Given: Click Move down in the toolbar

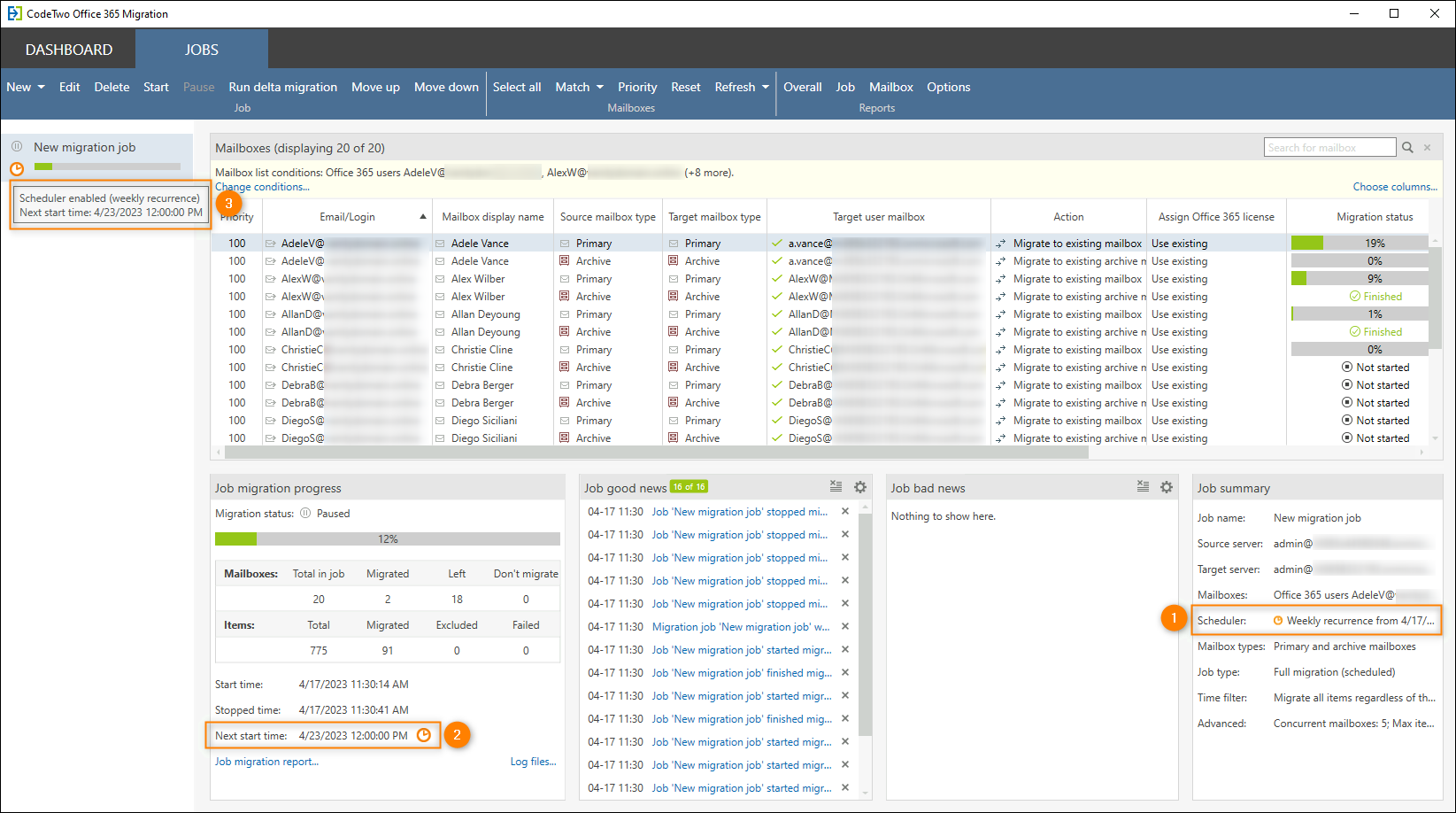Looking at the screenshot, I should coord(446,87).
